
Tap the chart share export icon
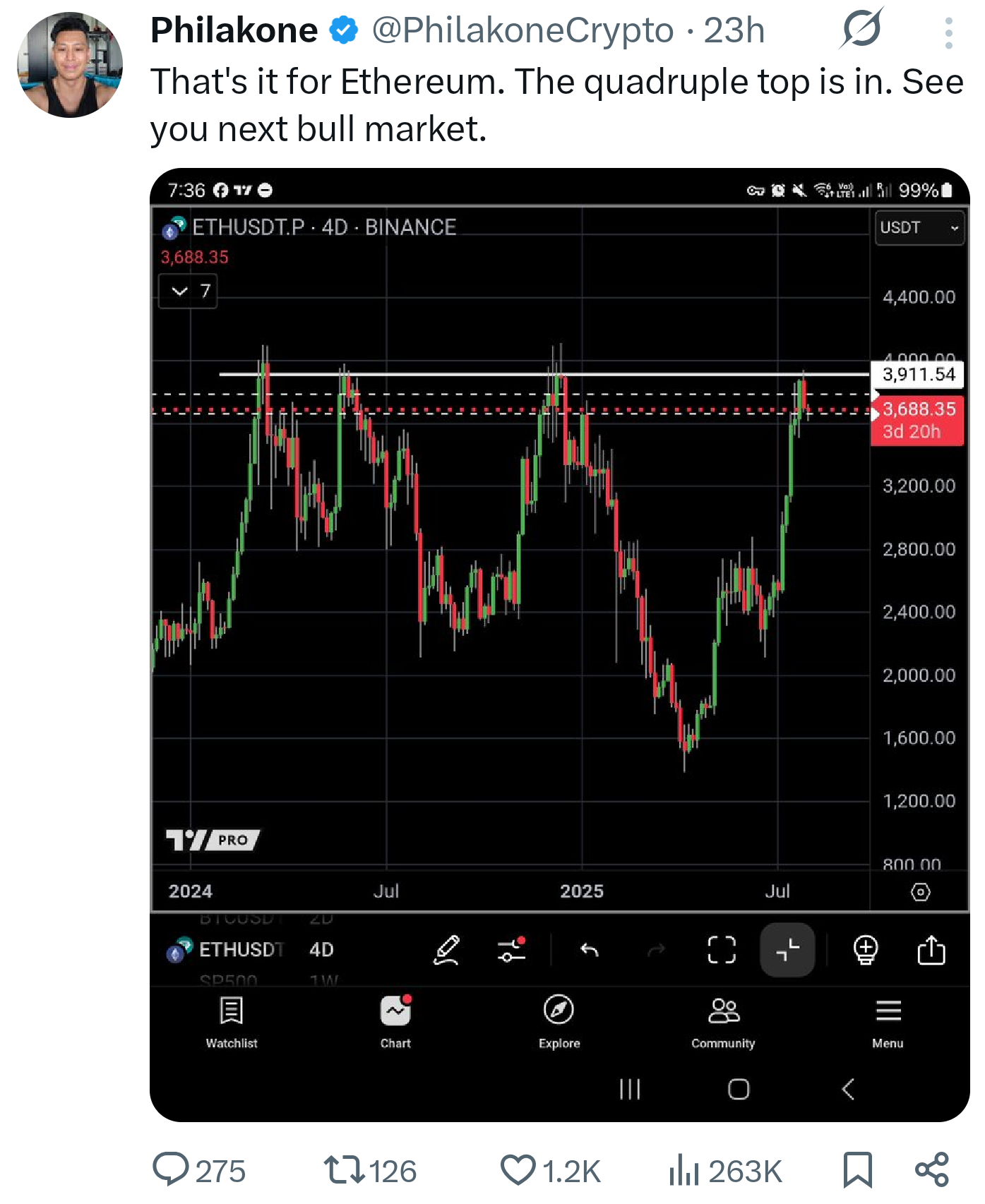(x=931, y=950)
